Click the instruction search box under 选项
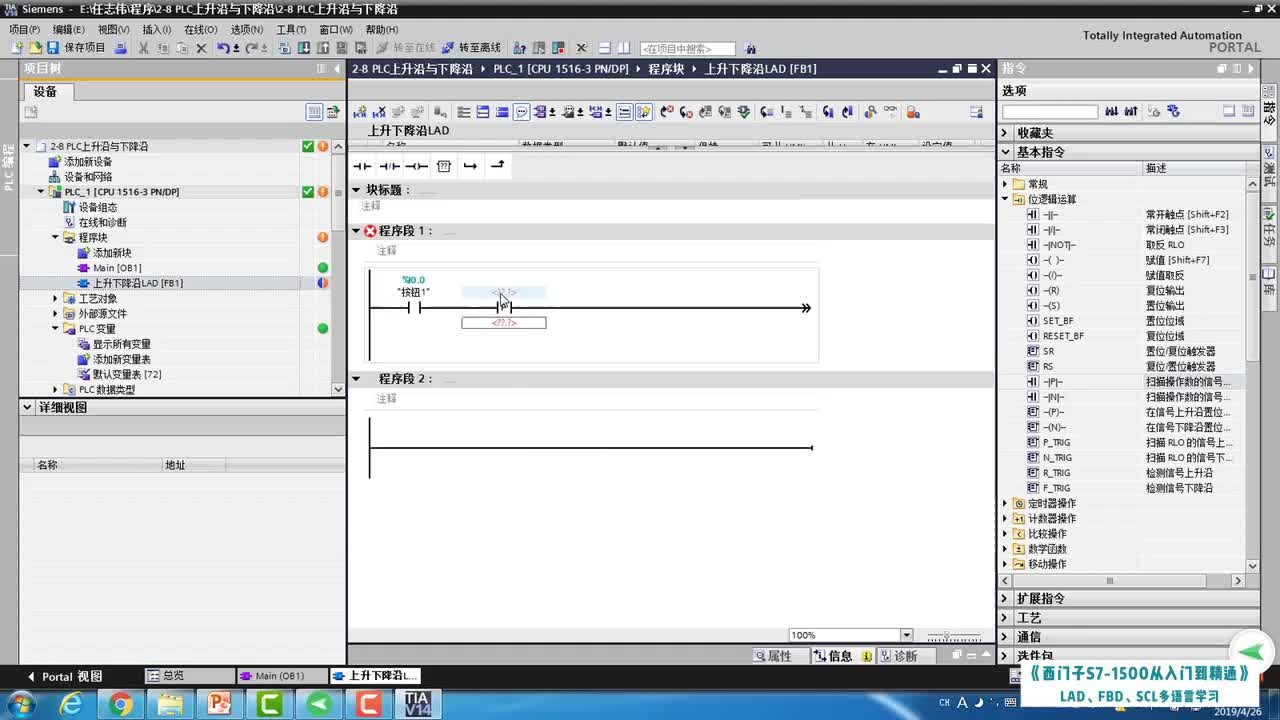 tap(1049, 111)
